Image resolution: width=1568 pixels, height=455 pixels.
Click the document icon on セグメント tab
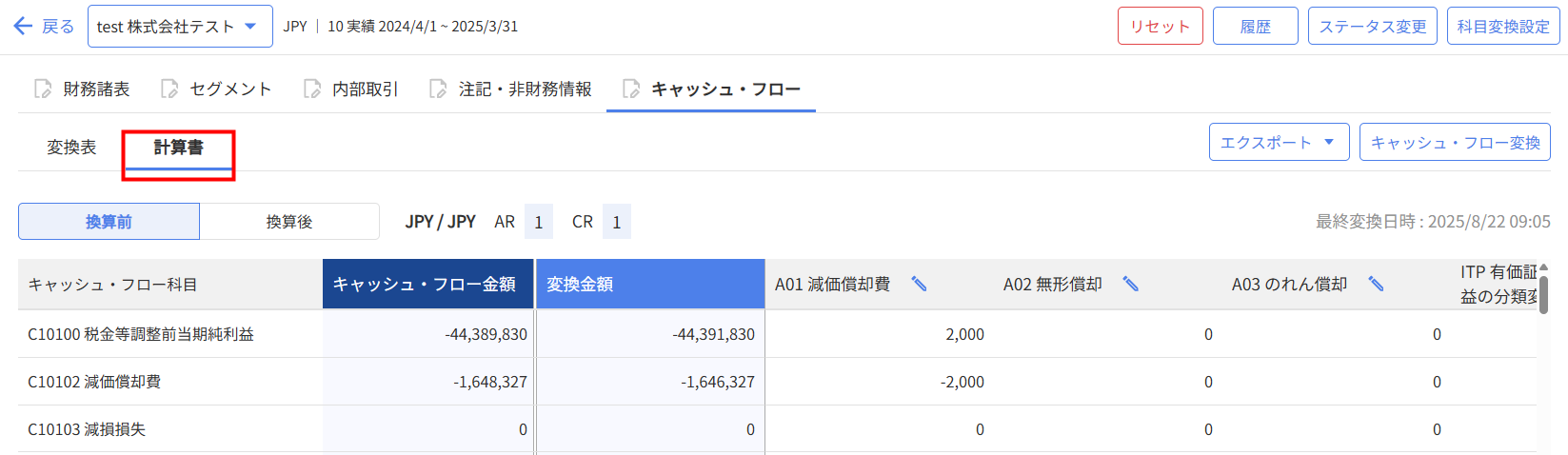coord(169,89)
